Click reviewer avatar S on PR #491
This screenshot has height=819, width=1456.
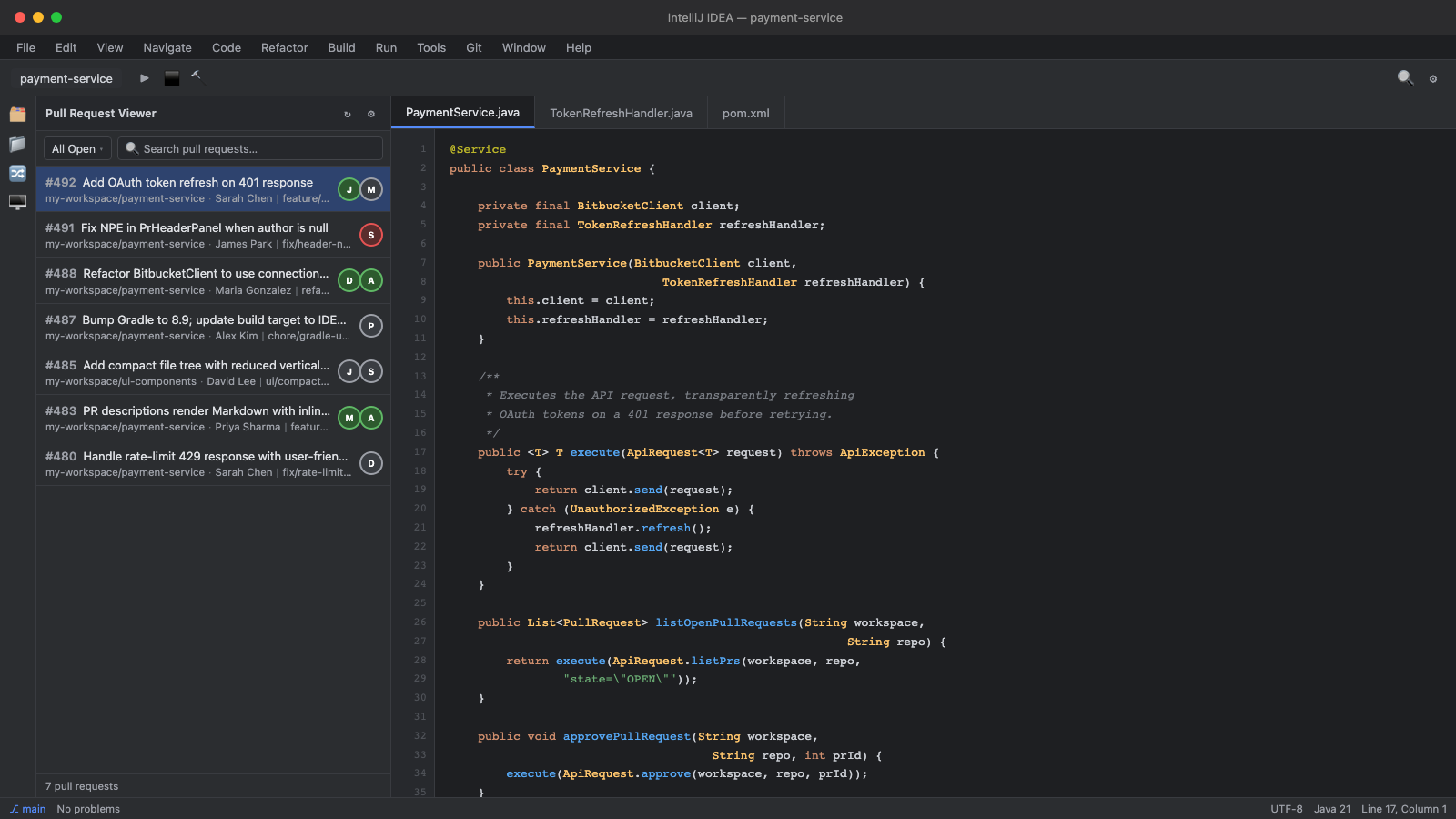[x=371, y=235]
